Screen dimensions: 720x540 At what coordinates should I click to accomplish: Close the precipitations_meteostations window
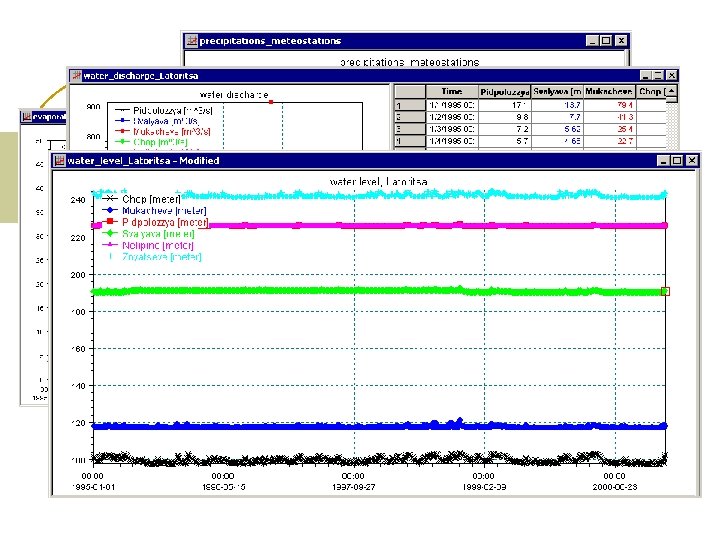(621, 41)
